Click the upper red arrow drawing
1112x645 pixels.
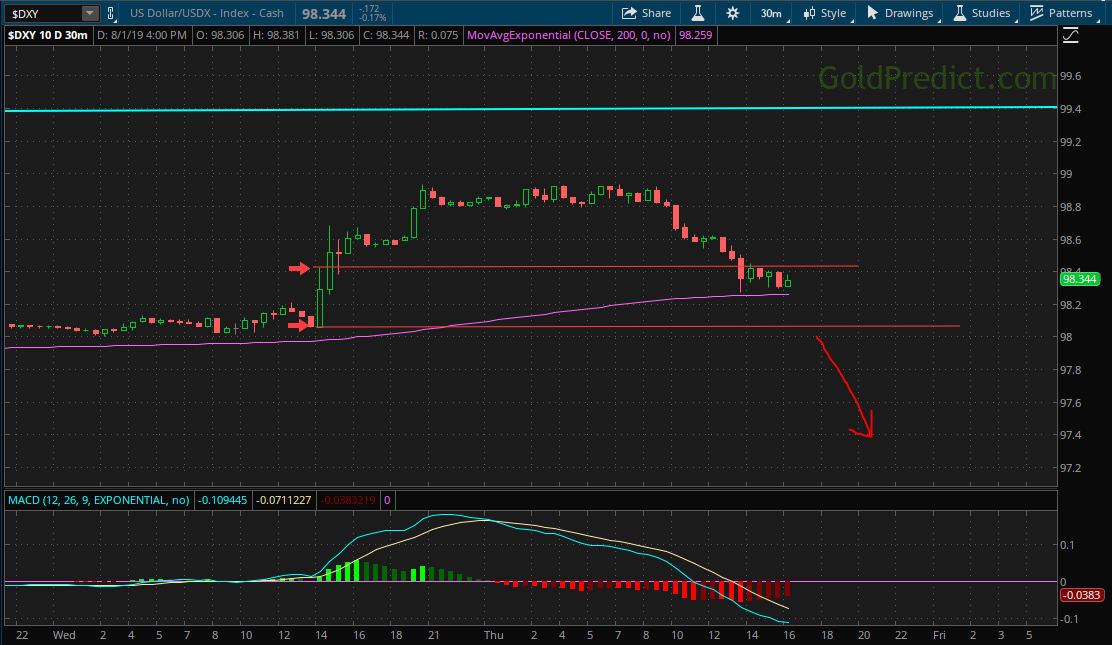pos(300,268)
